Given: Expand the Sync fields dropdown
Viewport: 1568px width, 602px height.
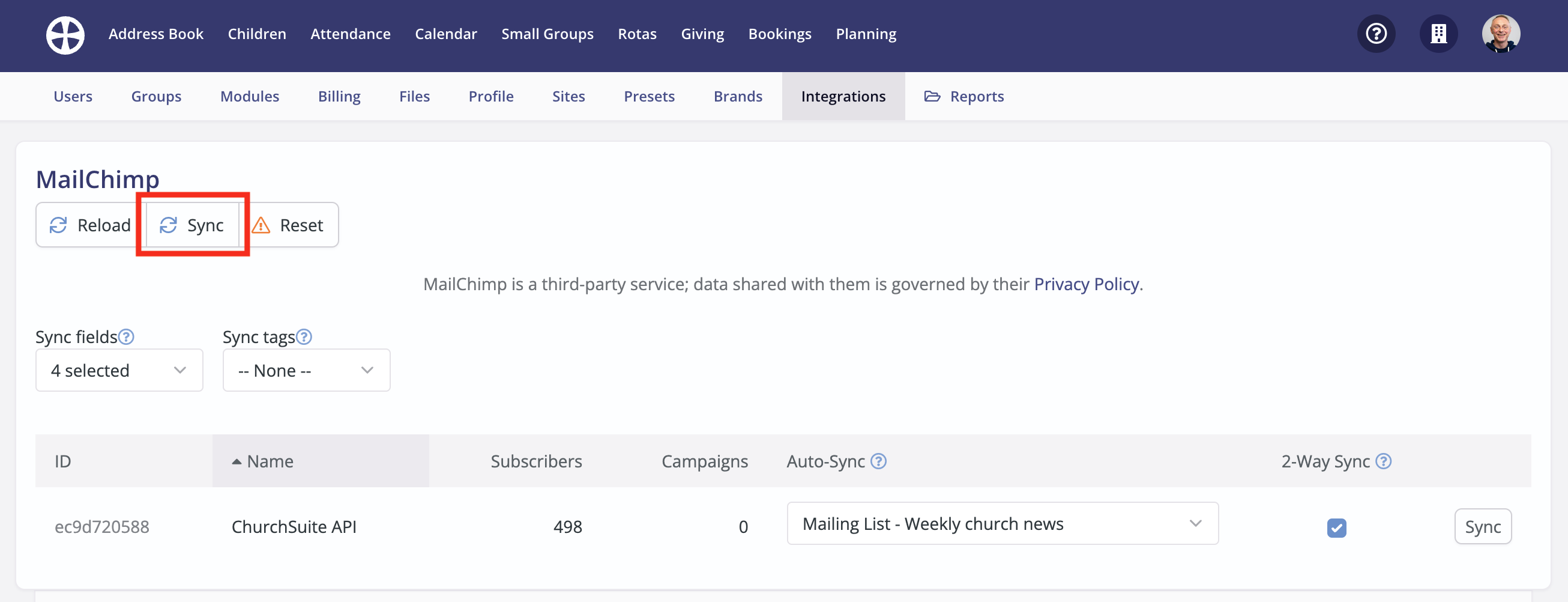Looking at the screenshot, I should pos(119,371).
